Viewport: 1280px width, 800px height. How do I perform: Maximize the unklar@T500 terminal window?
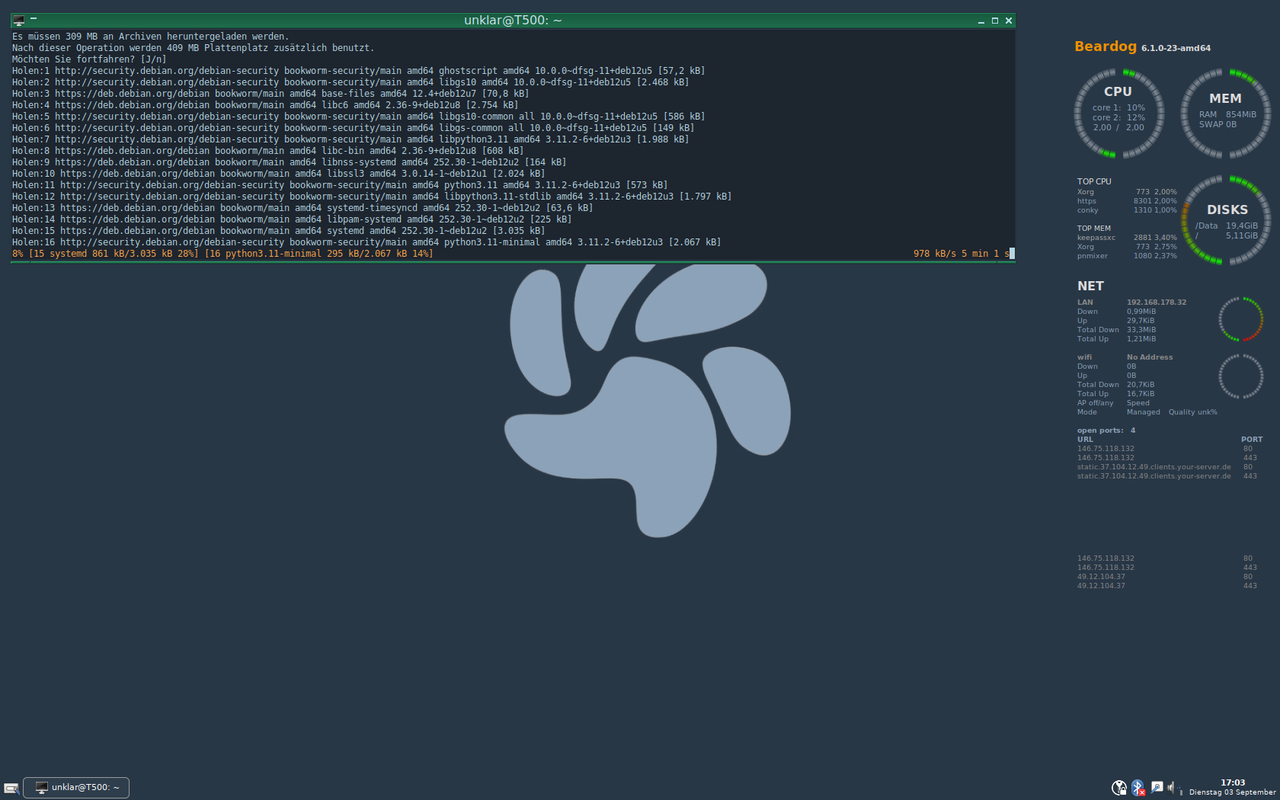click(995, 20)
